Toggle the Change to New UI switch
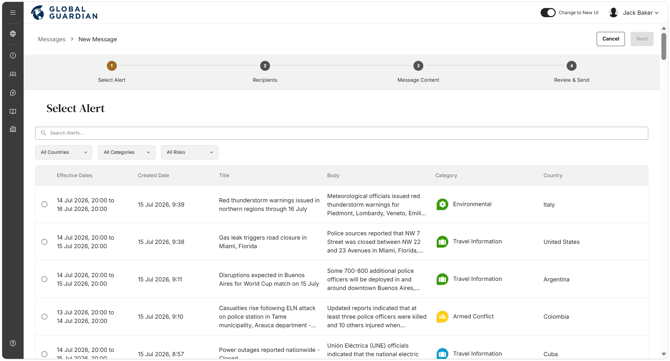Image resolution: width=670 pixels, height=361 pixels. 548,13
